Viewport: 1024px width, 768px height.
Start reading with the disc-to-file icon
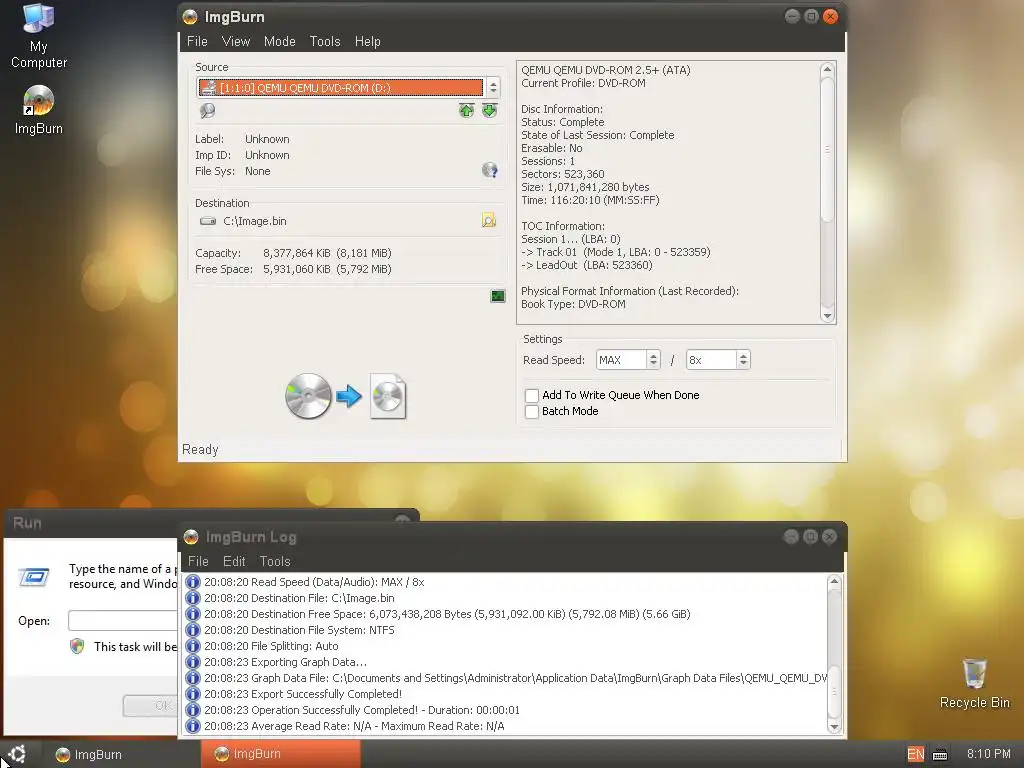click(x=345, y=396)
